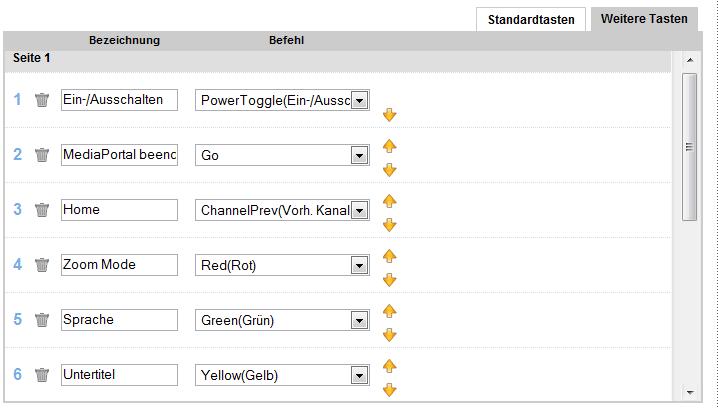The image size is (718, 408).
Task: Move Home row down with arrow
Action: click(390, 225)
